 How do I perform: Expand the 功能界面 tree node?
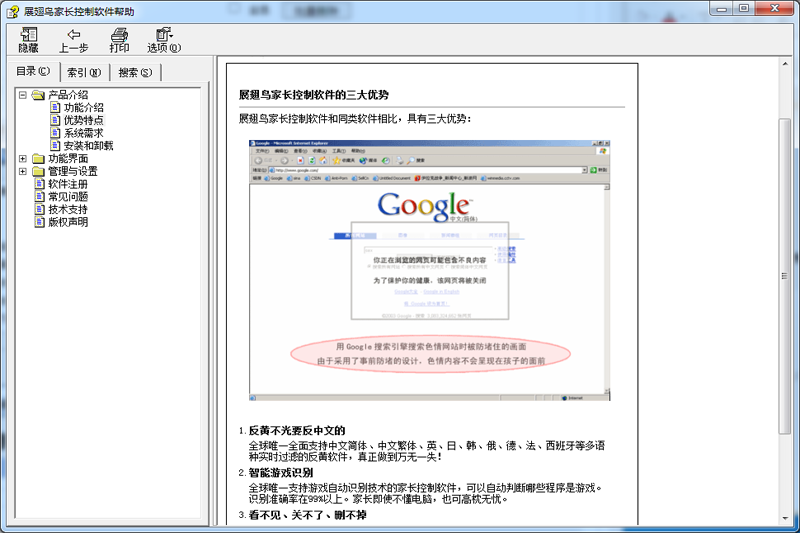23,159
